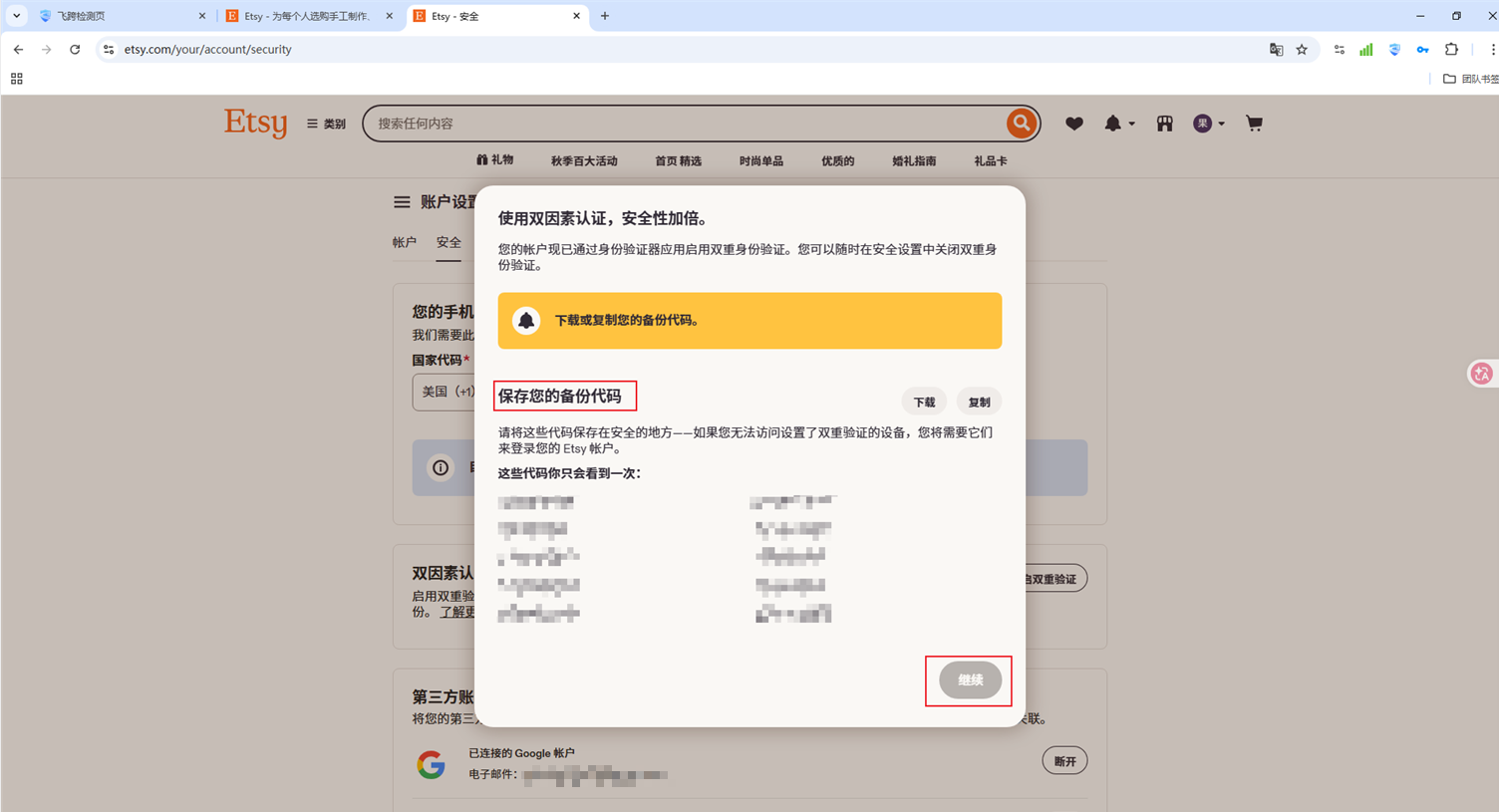Close the Etsy - 安全 tab

tap(576, 16)
